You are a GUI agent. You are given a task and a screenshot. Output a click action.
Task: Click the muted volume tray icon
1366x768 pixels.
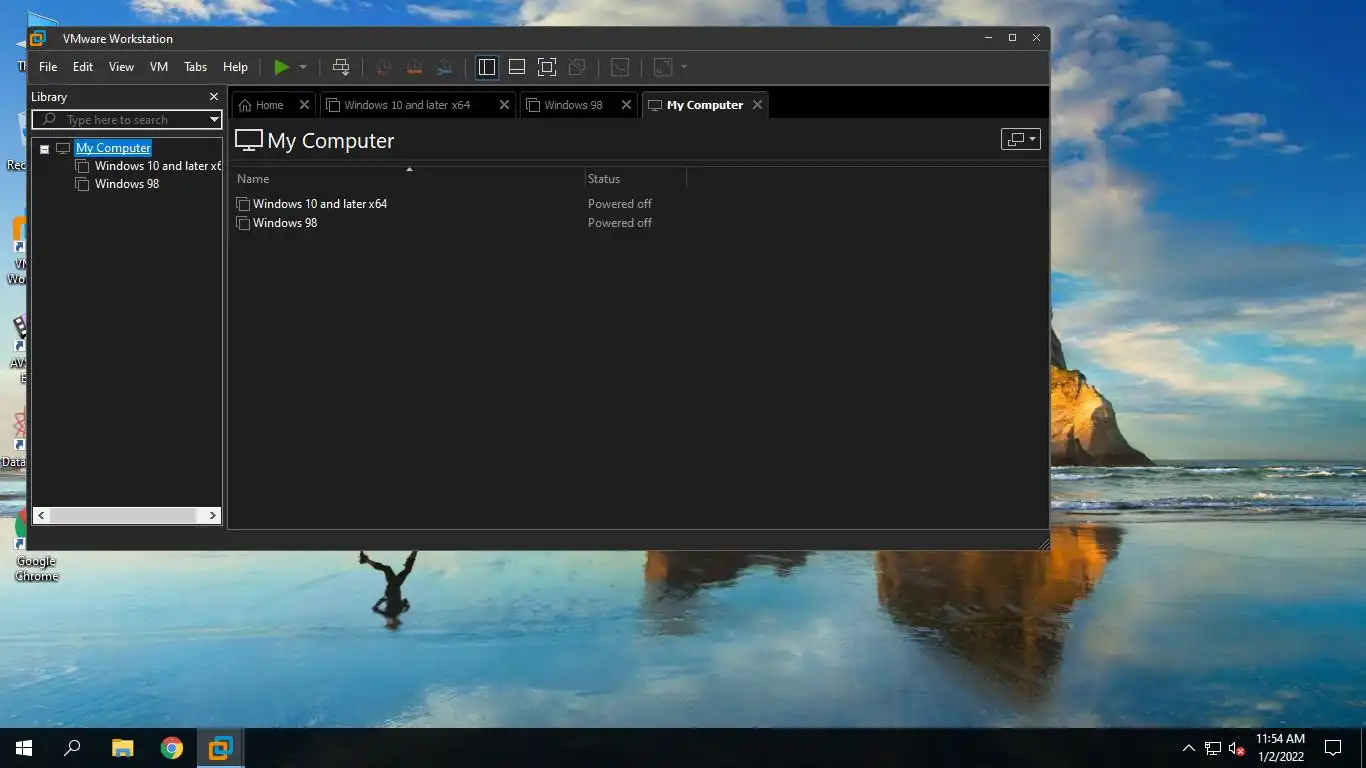1236,748
